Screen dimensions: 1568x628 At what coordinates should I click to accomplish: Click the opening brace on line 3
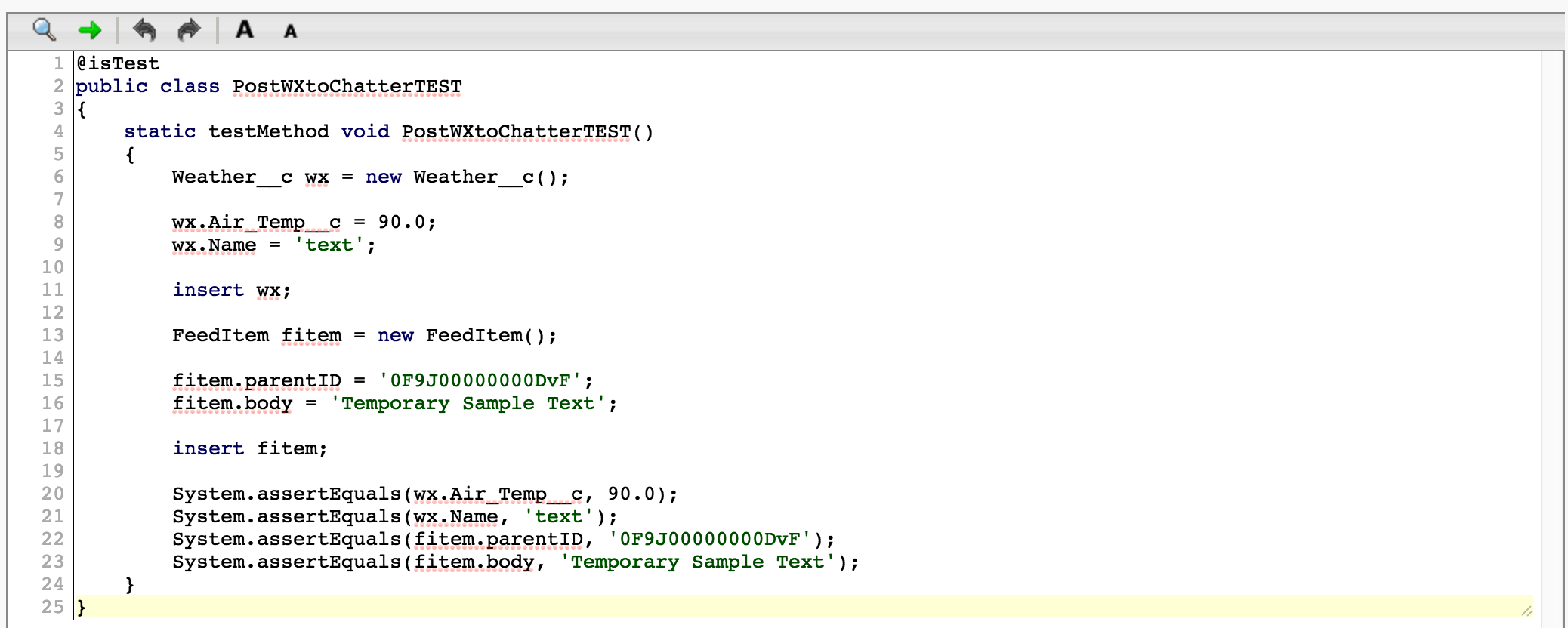coord(81,109)
